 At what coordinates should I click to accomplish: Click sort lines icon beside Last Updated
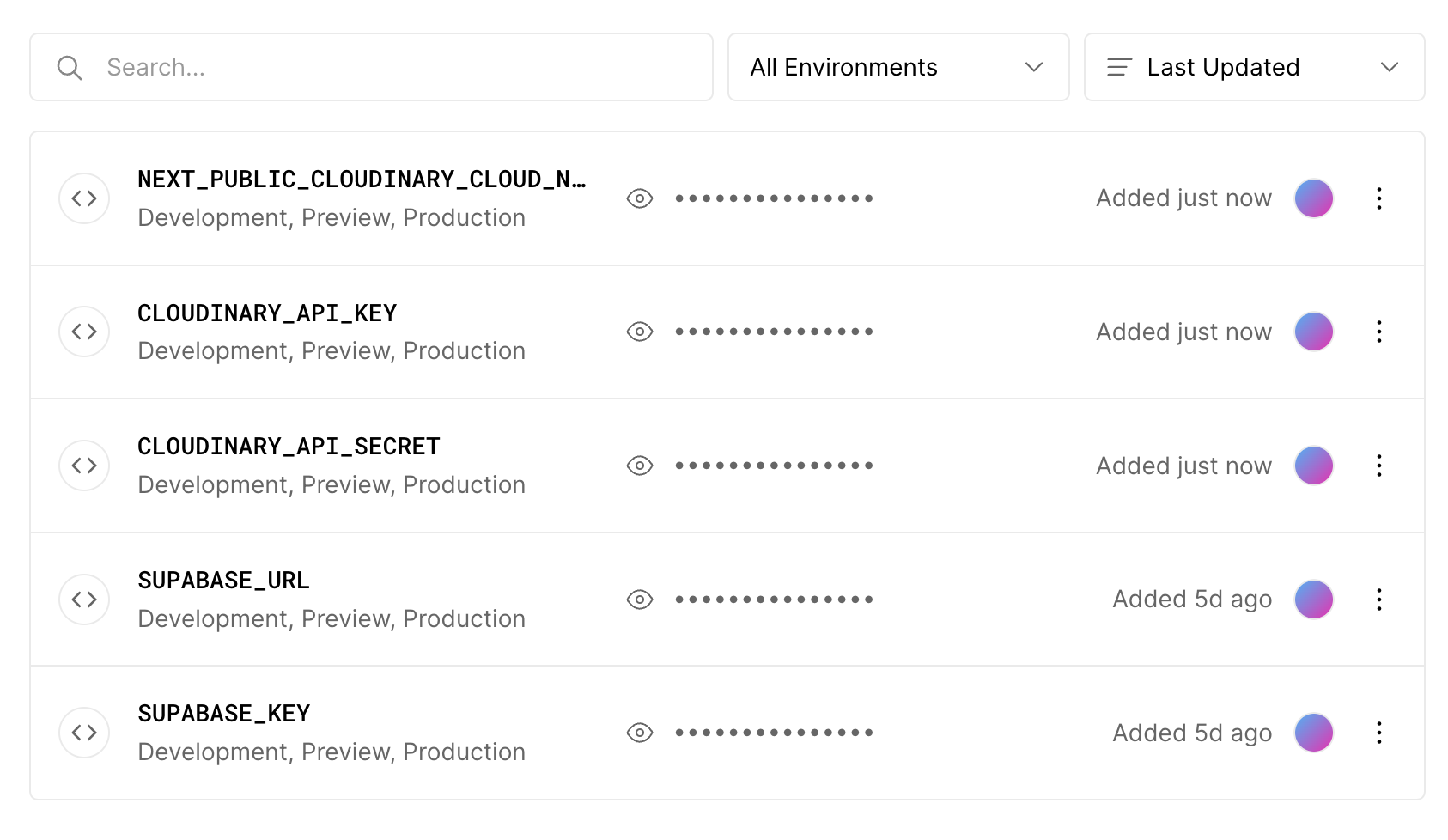click(1119, 67)
